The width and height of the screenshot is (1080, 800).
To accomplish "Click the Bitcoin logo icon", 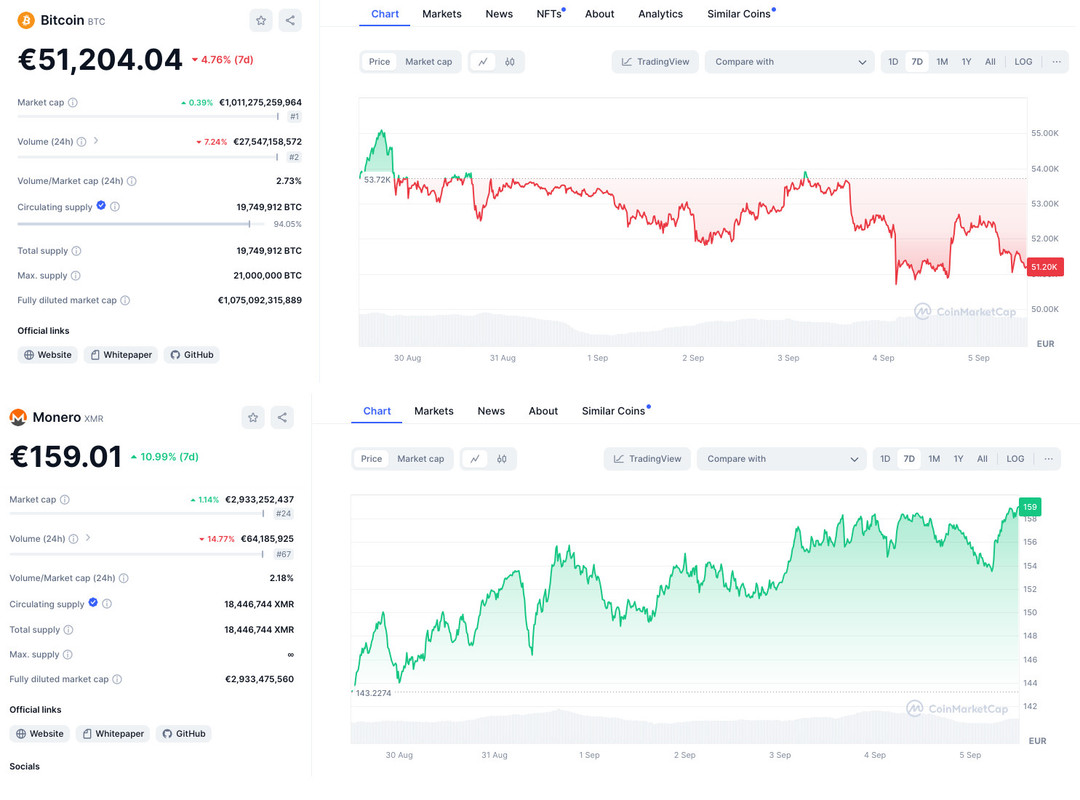I will [26, 21].
